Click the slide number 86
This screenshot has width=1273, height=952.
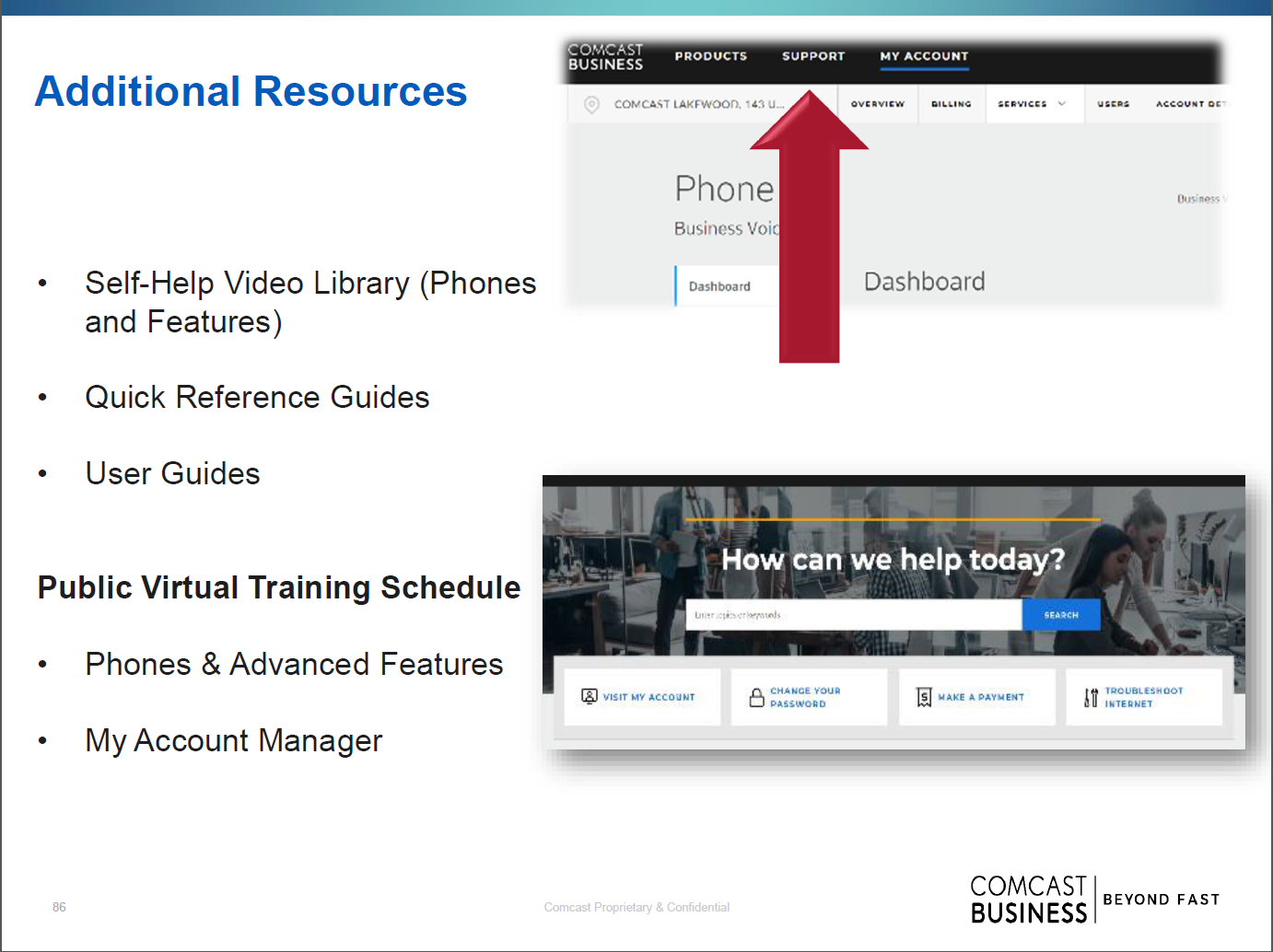pos(59,907)
